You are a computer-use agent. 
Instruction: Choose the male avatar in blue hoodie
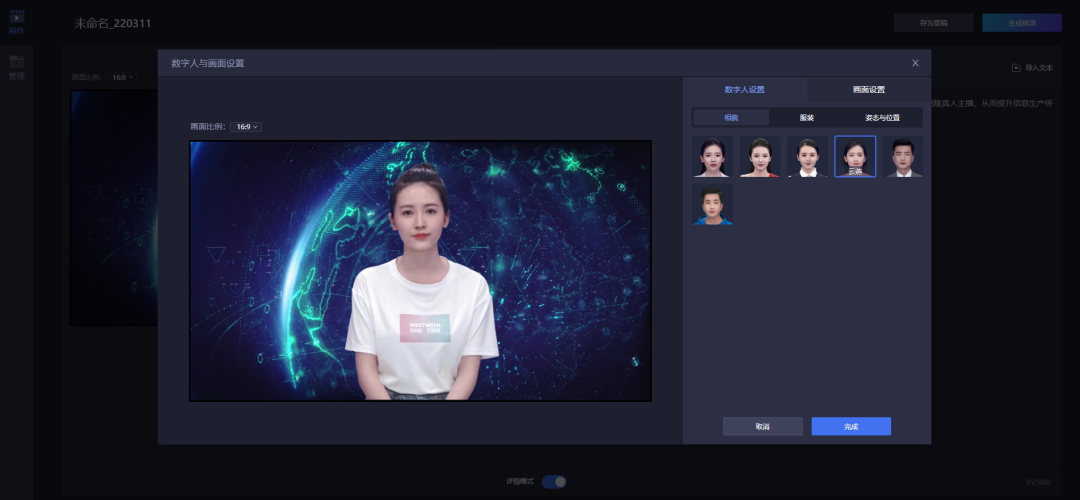click(712, 204)
